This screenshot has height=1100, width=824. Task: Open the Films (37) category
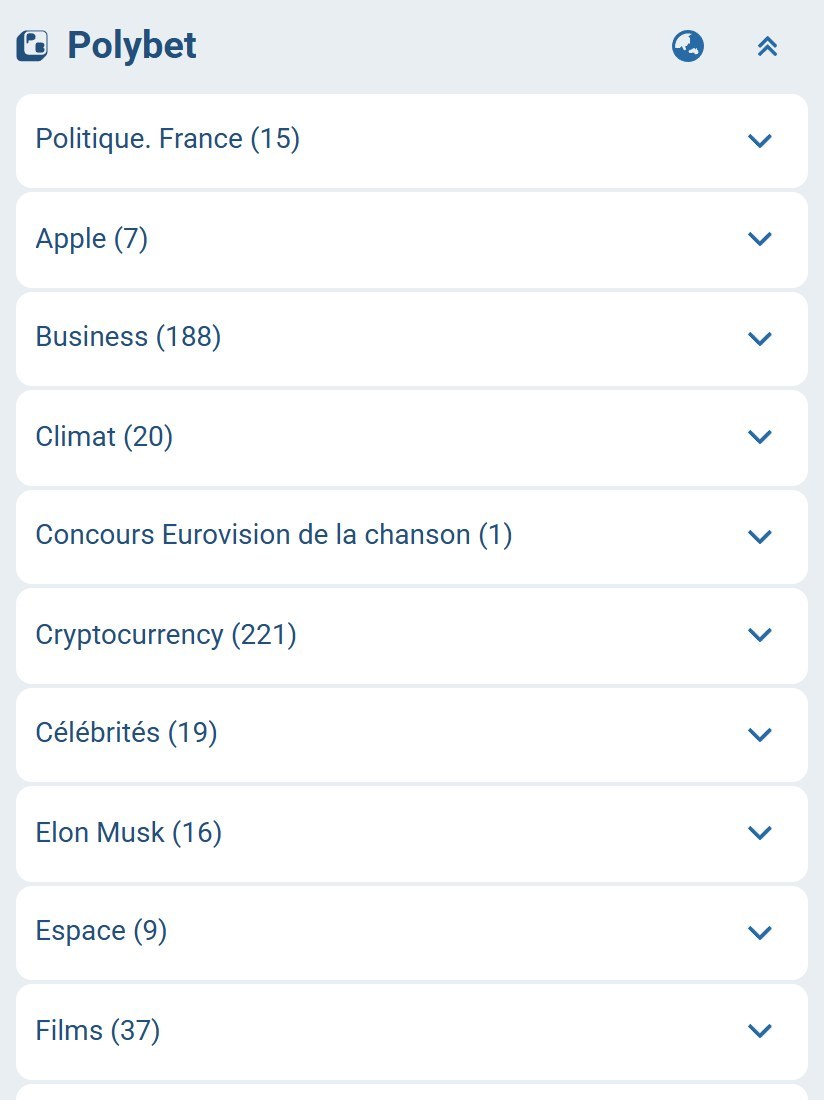97,1031
